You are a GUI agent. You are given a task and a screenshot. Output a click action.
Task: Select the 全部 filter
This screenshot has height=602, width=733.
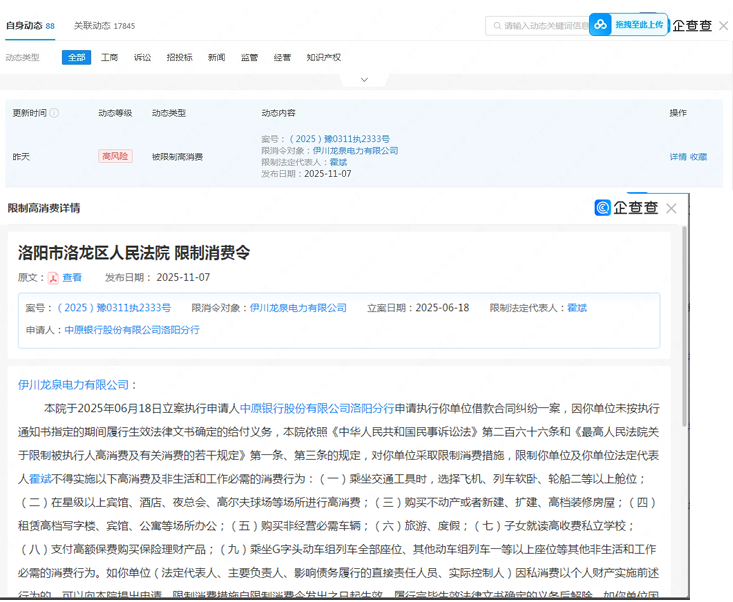[76, 58]
